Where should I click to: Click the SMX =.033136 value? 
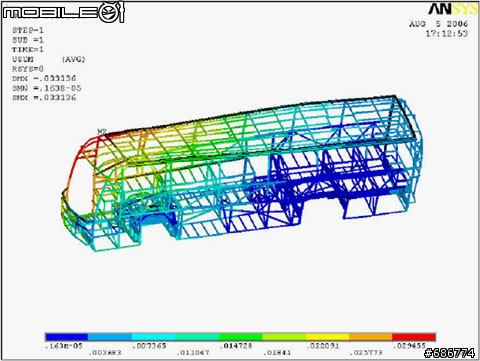[44, 98]
